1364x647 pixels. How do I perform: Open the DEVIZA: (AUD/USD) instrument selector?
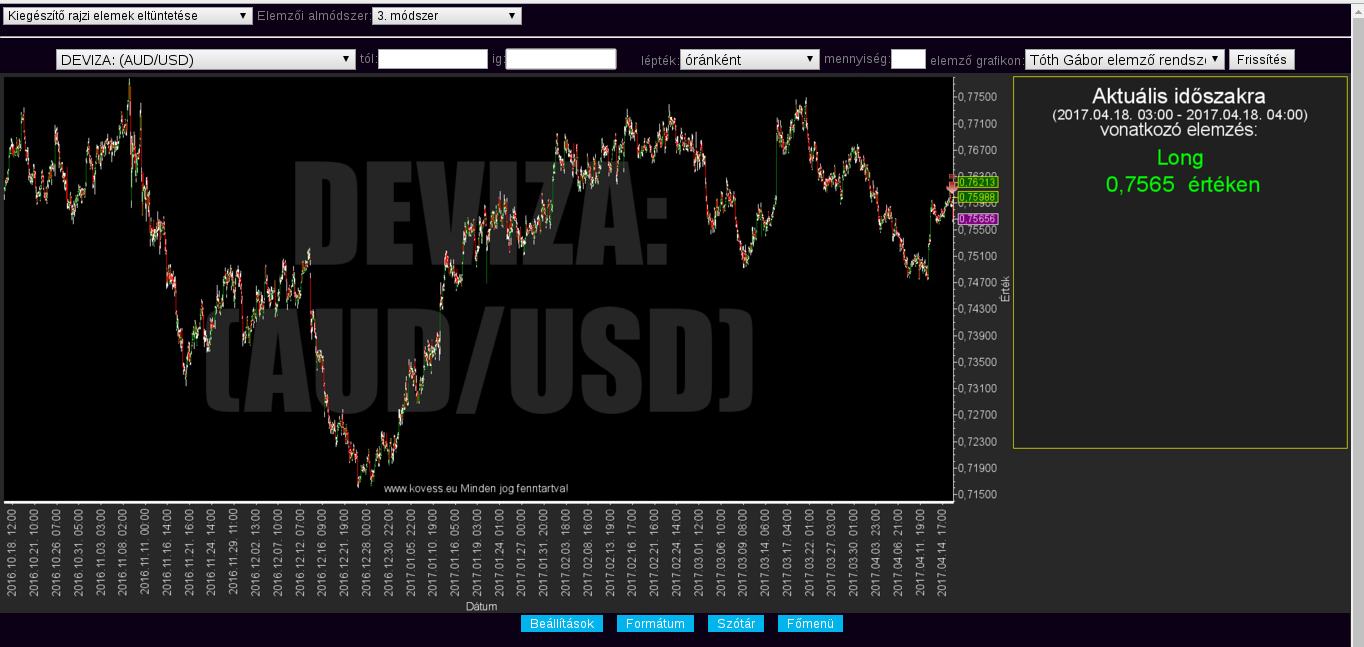[x=201, y=60]
